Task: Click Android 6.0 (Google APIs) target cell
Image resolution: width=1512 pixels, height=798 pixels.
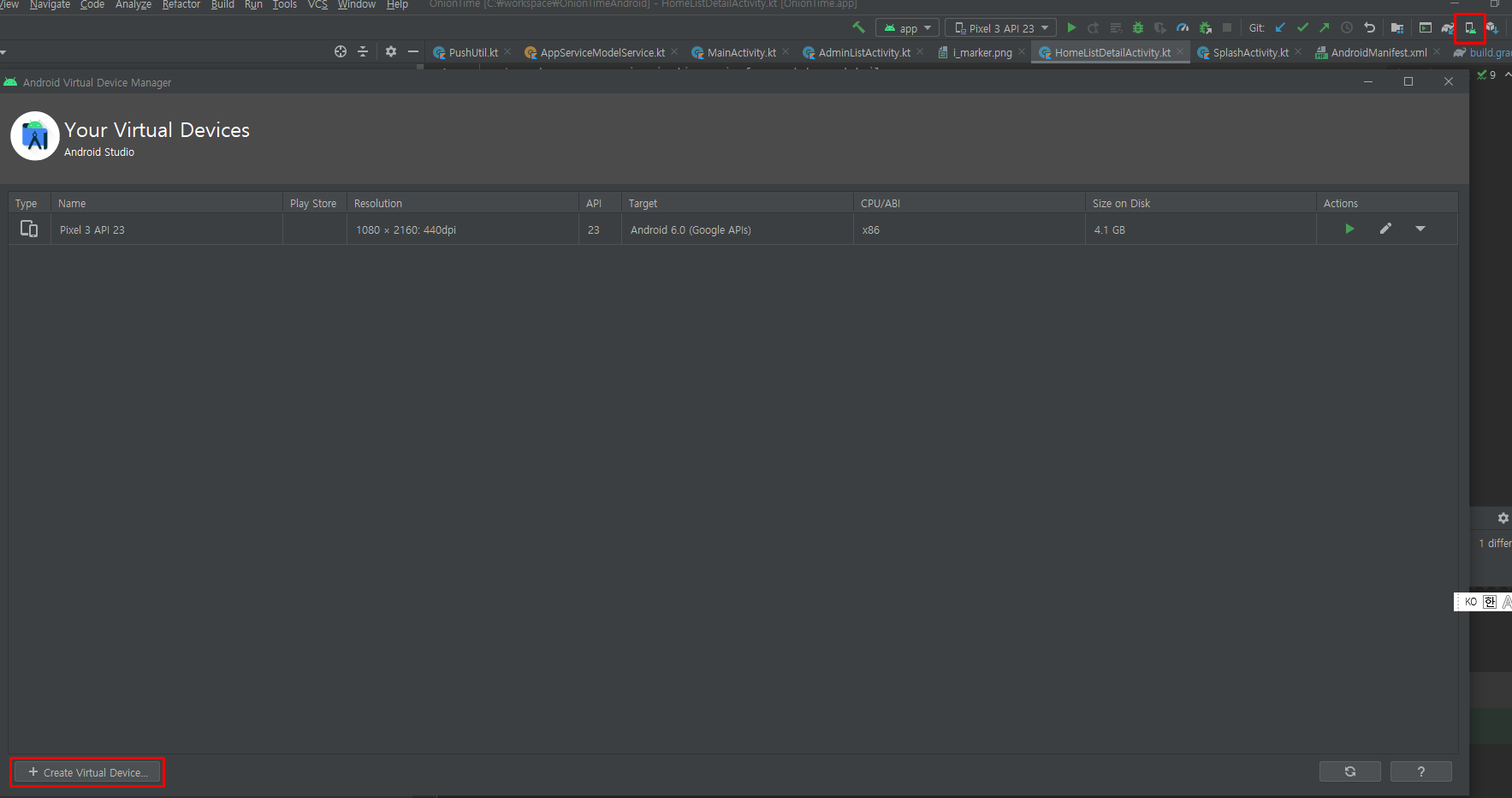Action: [x=738, y=229]
